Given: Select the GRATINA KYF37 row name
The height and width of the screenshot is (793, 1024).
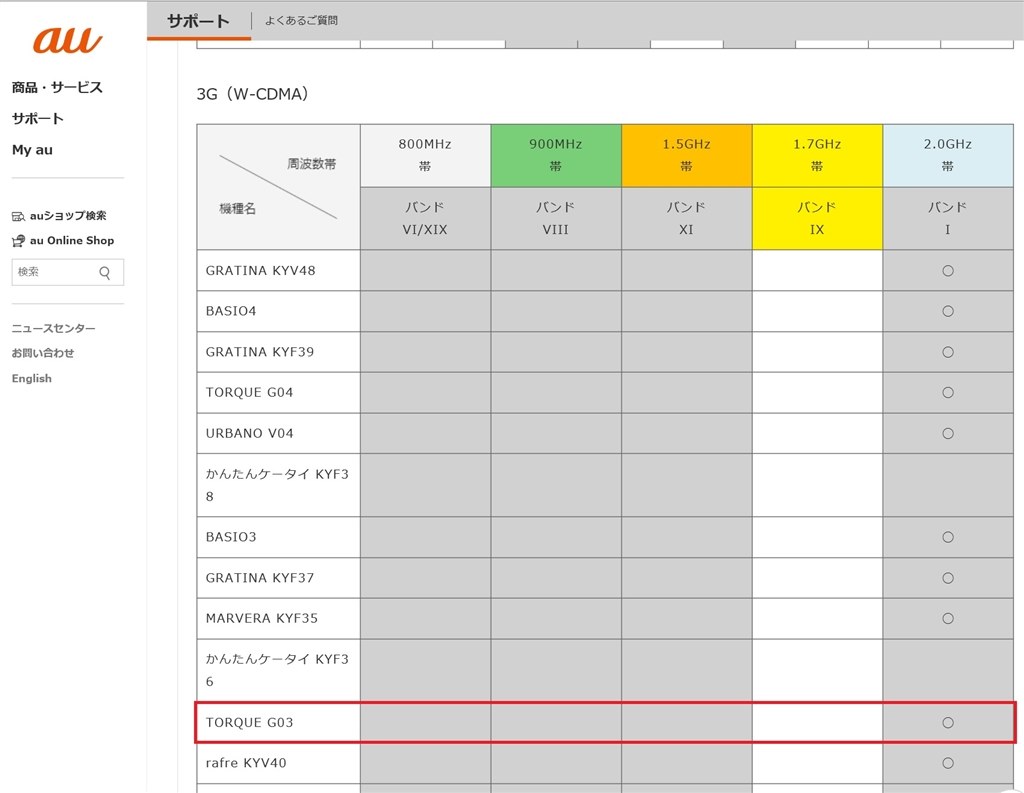Looking at the screenshot, I should coord(260,578).
